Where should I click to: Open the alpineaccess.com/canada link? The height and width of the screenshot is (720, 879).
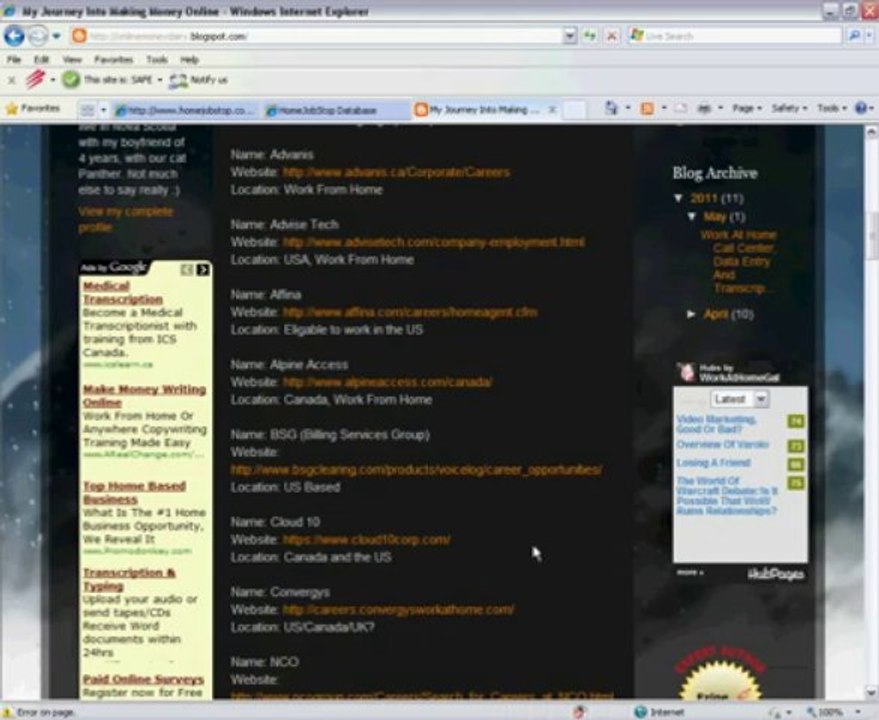387,382
